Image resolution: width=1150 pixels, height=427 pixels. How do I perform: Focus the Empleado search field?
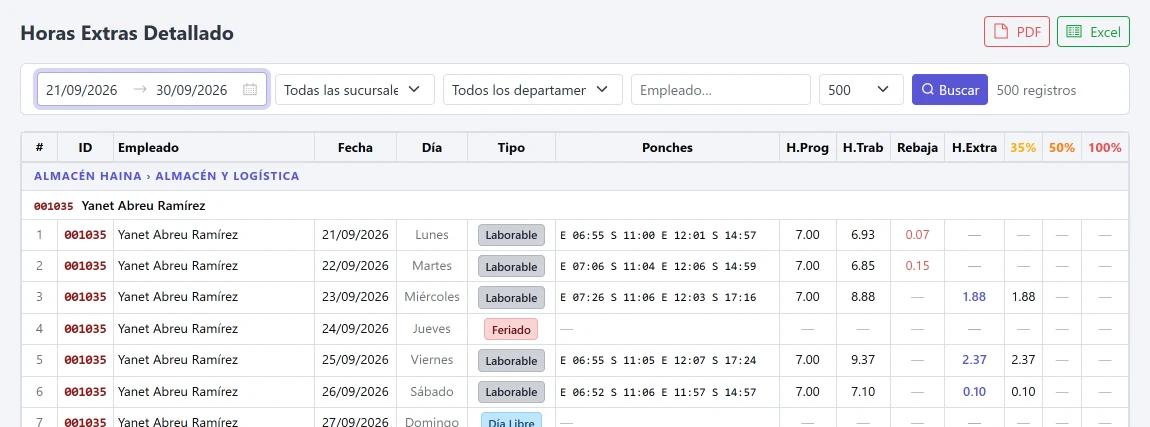(721, 90)
